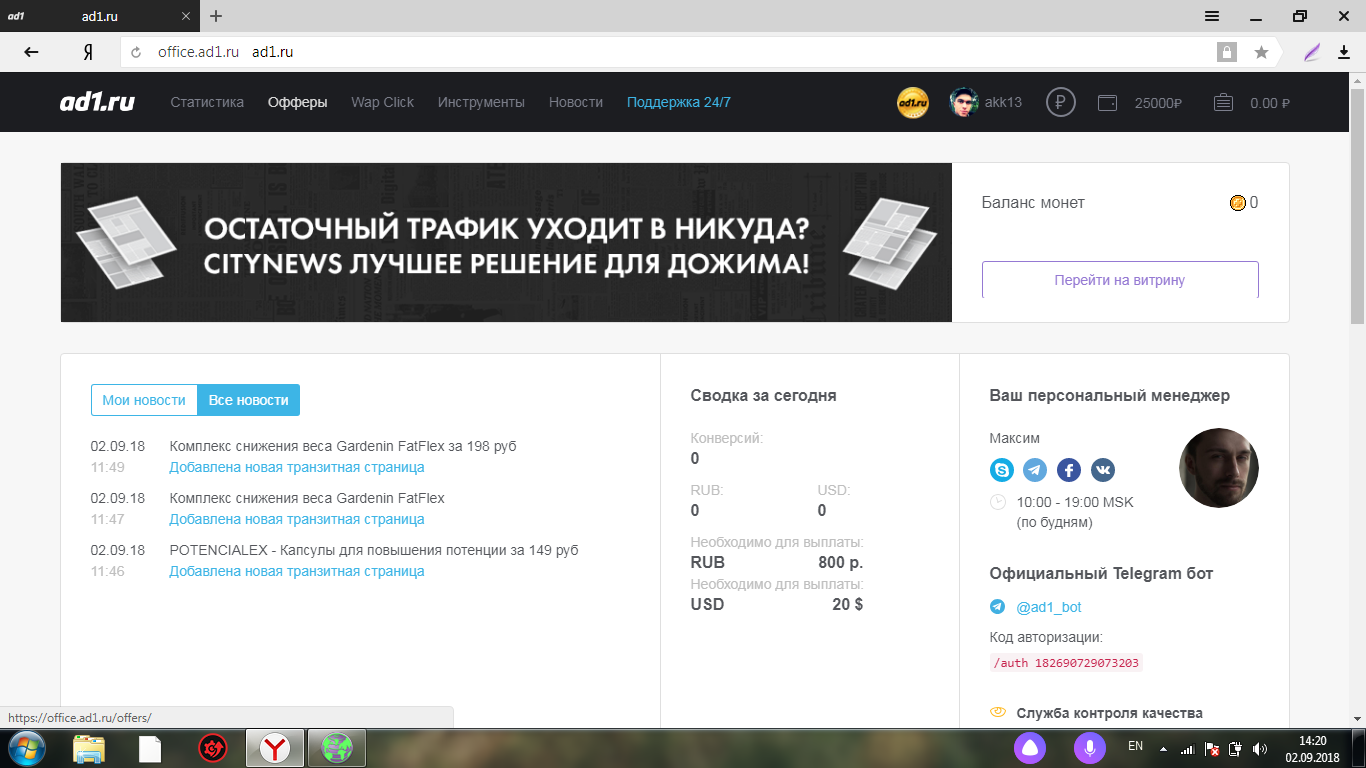
Task: Click the manager Максим photo
Action: click(x=1219, y=468)
